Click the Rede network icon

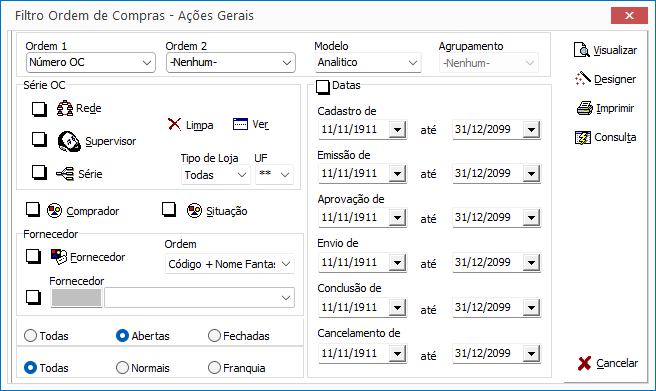65,108
